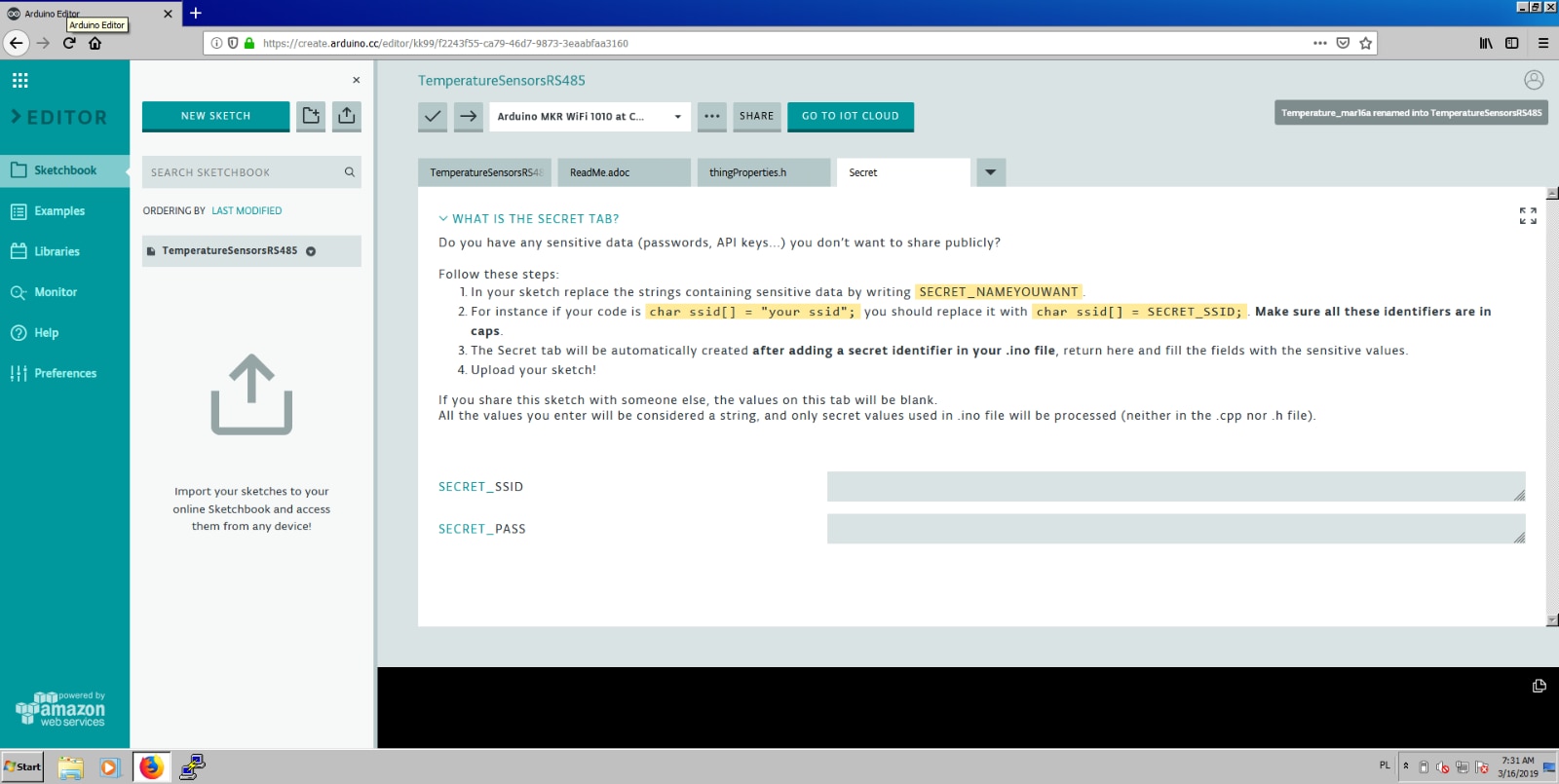Show hidden system tray icons
The width and height of the screenshot is (1559, 784).
point(1405,766)
